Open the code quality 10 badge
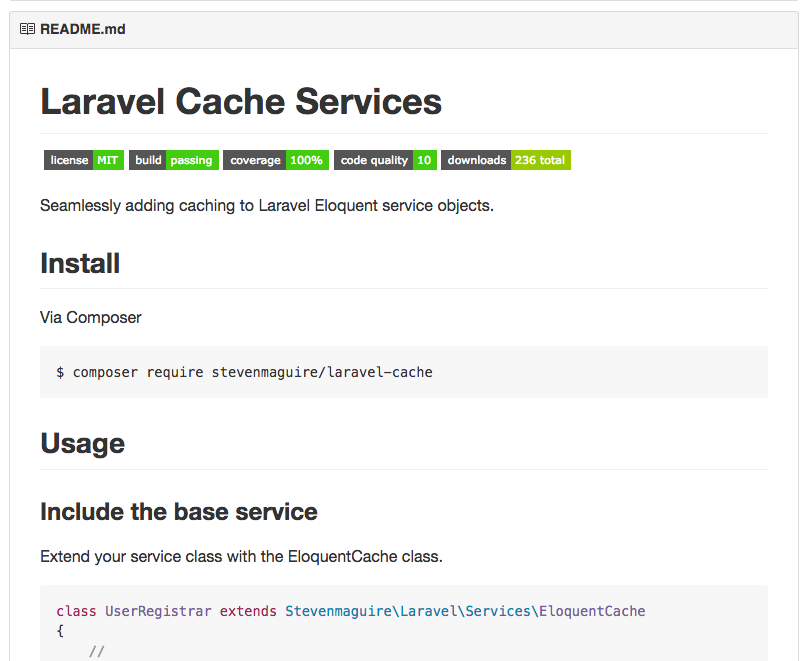Viewport: 812px width, 661px height. click(385, 160)
